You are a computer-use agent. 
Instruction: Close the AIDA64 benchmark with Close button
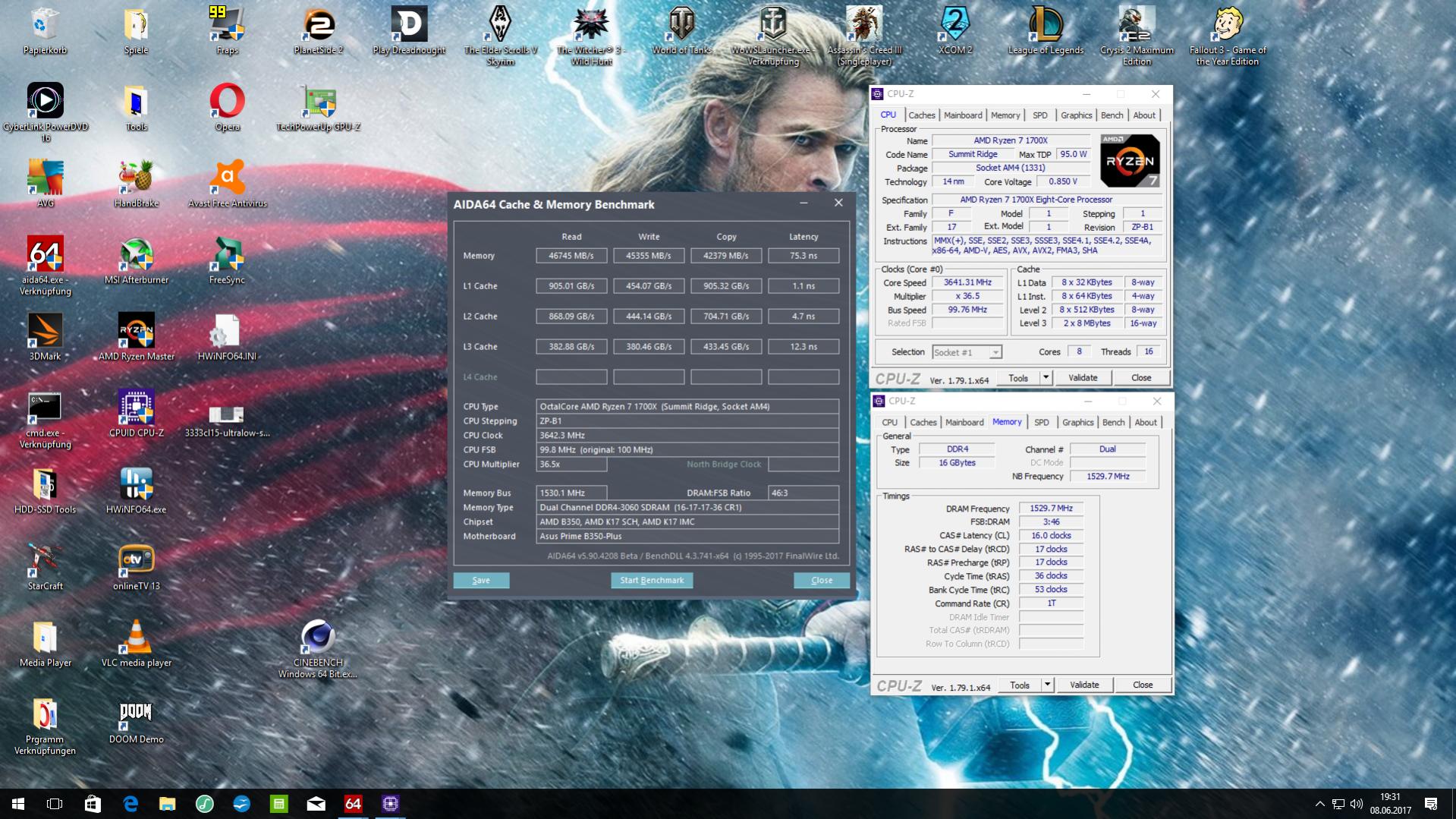pyautogui.click(x=822, y=581)
